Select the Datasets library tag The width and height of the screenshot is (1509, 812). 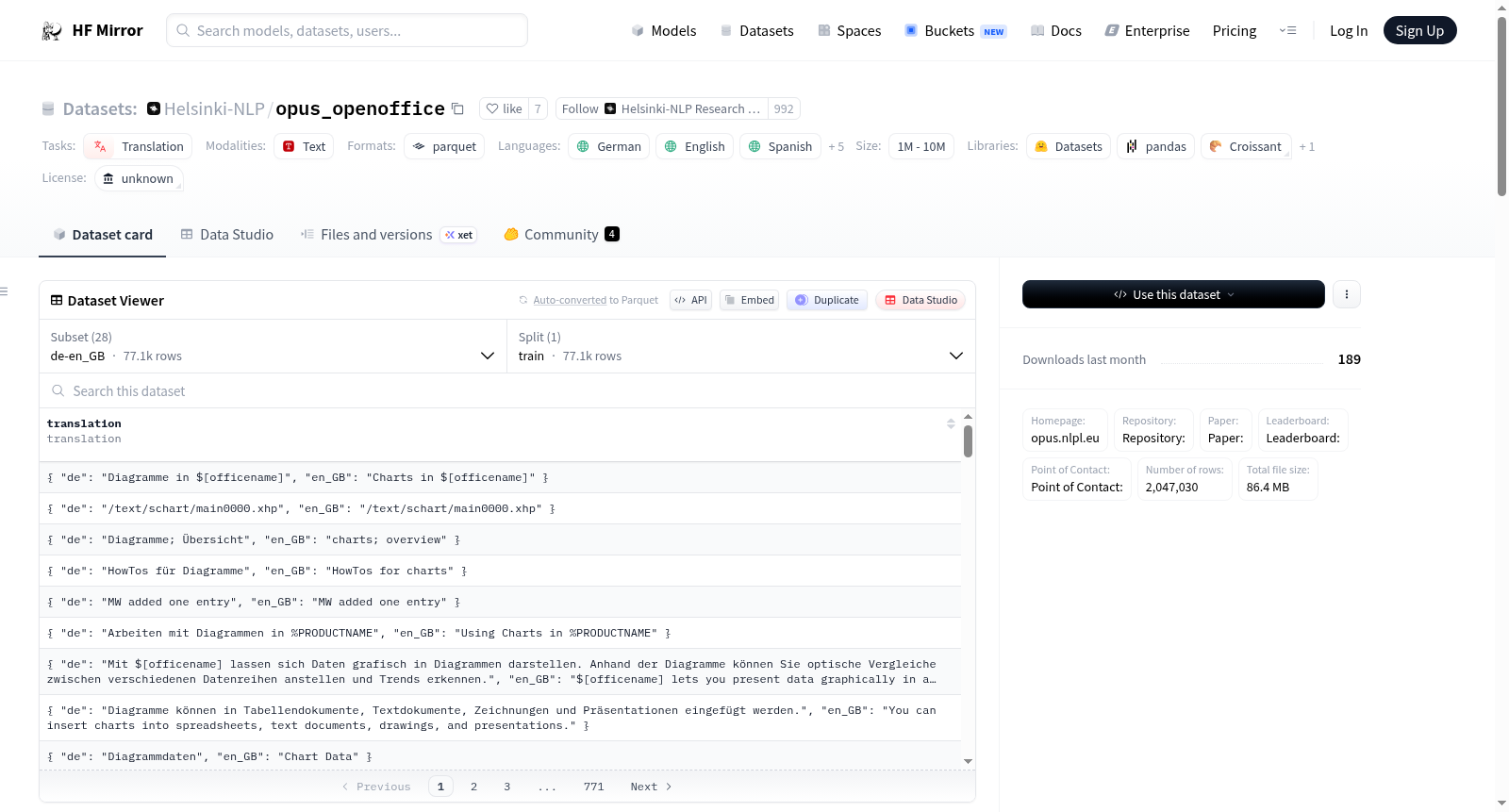pyautogui.click(x=1069, y=146)
